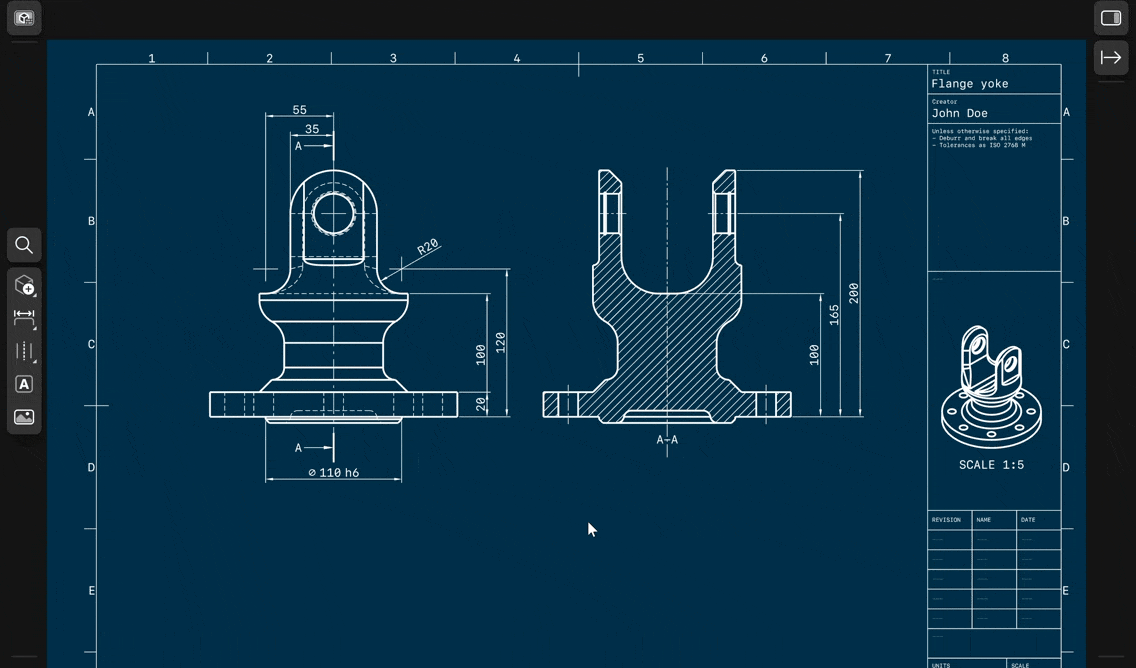1136x668 pixels.
Task: Select the centerline tool
Action: (x=24, y=351)
